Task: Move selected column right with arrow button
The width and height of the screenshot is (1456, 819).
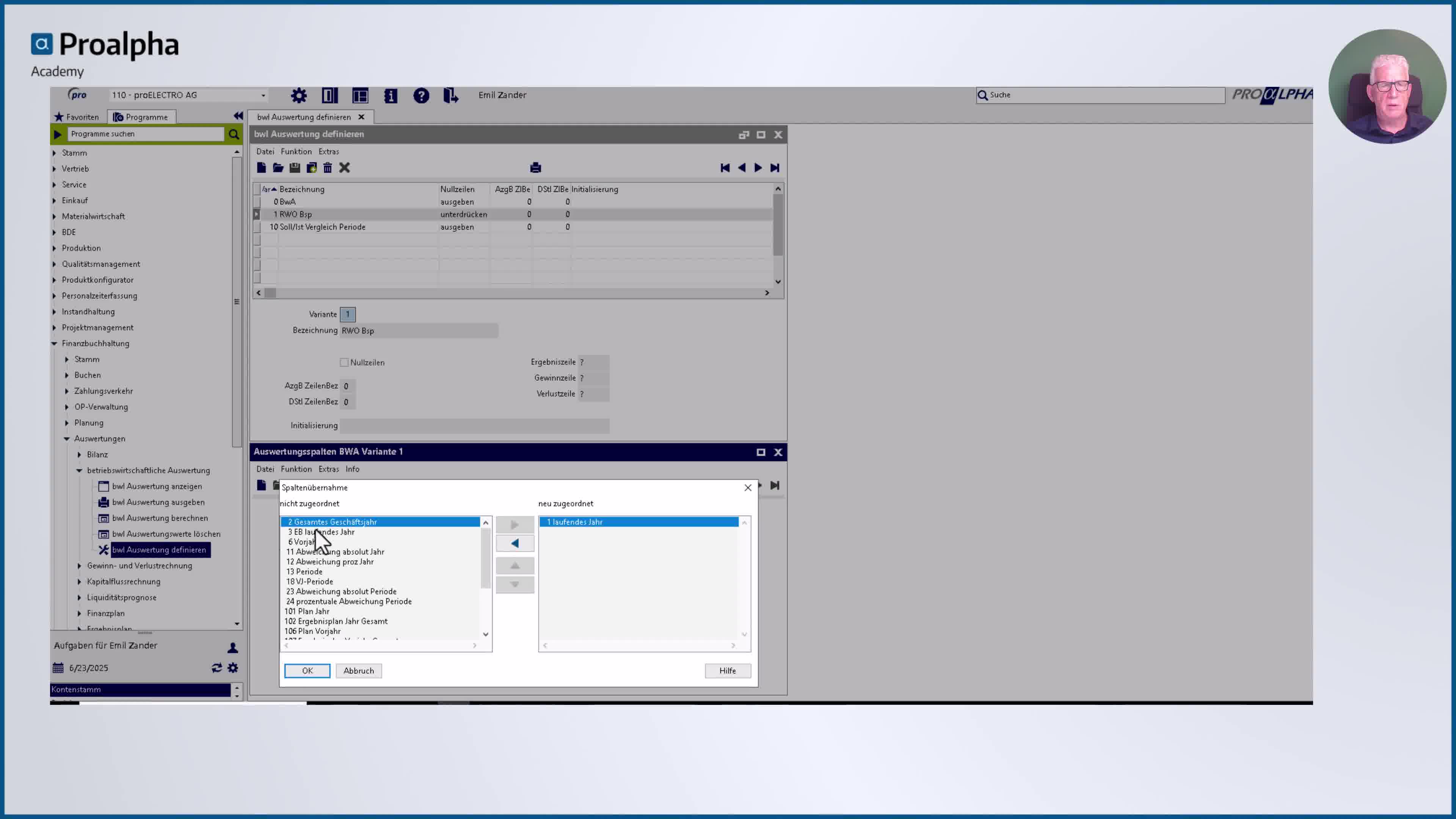Action: 515,524
